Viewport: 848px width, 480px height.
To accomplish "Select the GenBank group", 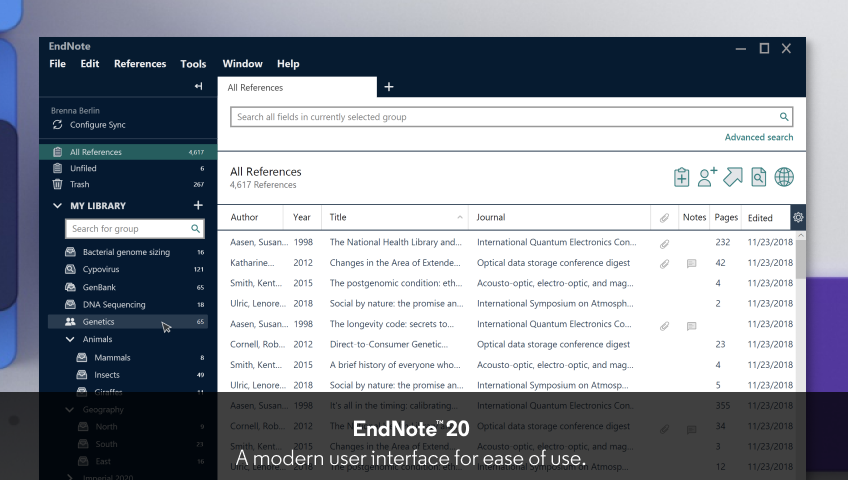I will tap(128, 287).
